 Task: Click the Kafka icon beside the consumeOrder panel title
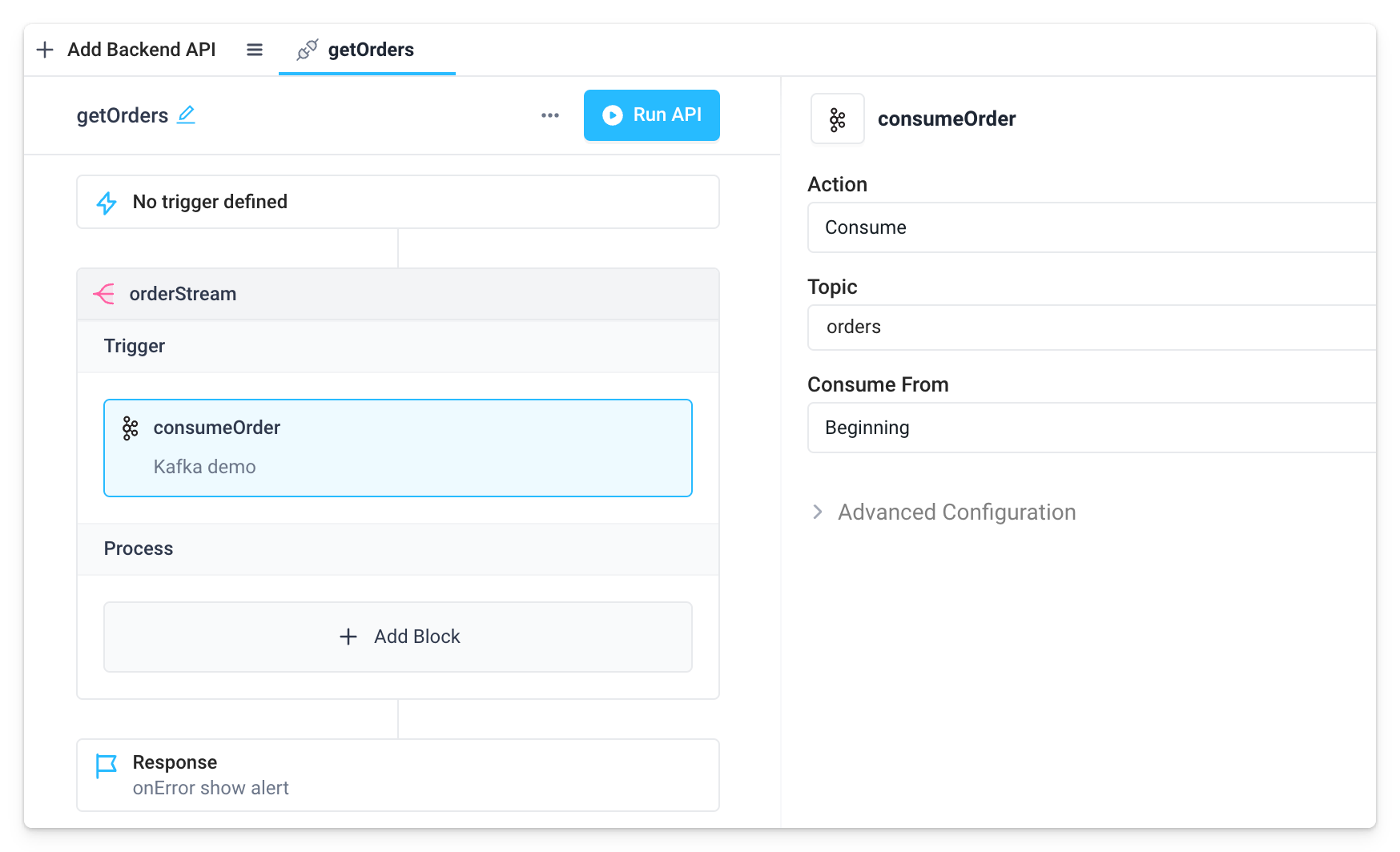pos(837,119)
